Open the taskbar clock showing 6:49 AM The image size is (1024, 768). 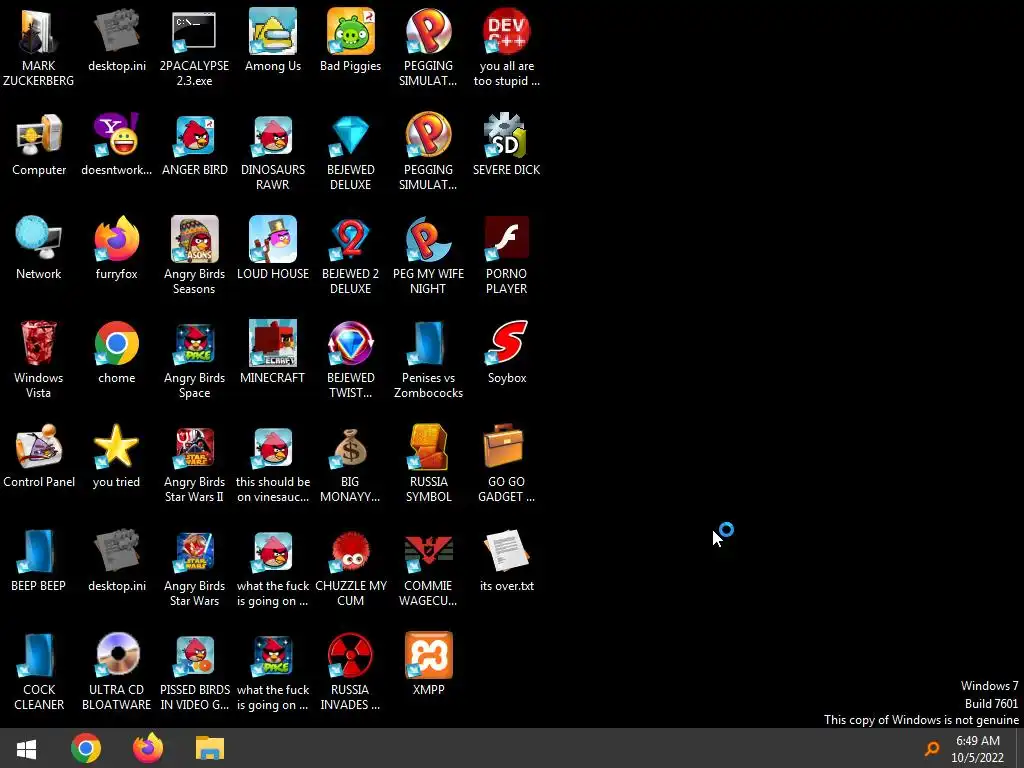coord(978,749)
